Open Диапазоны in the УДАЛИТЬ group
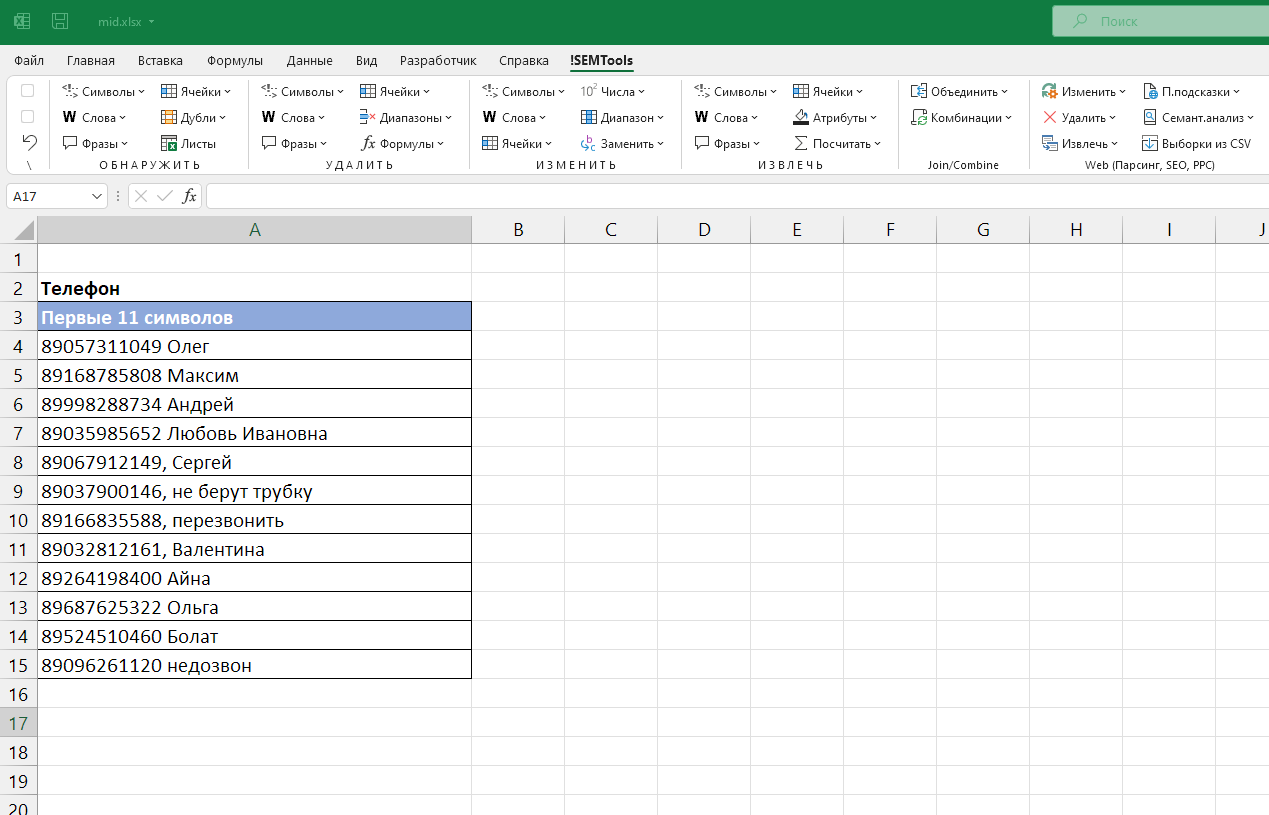The image size is (1269, 815). click(406, 117)
